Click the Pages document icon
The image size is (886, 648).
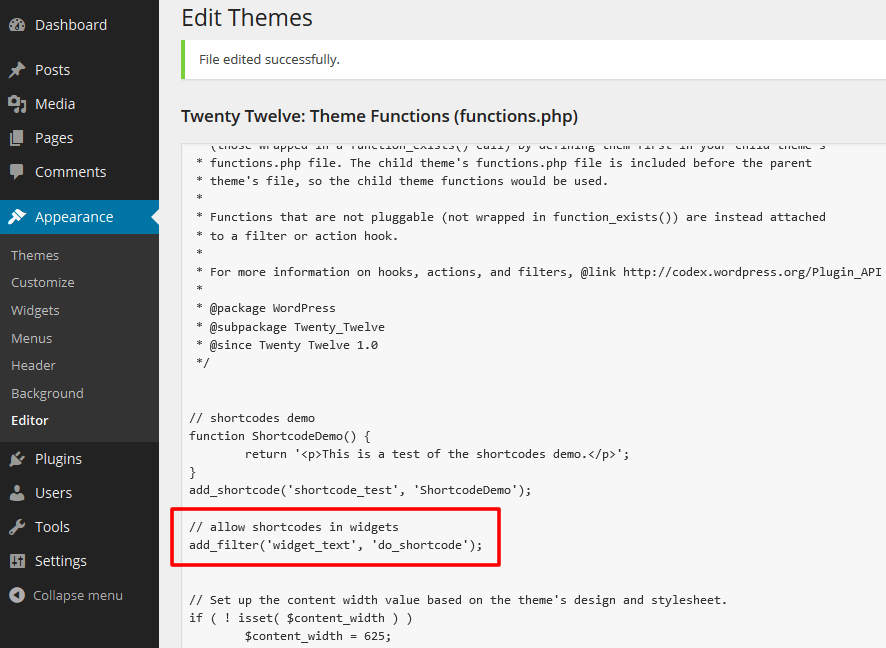[18, 137]
